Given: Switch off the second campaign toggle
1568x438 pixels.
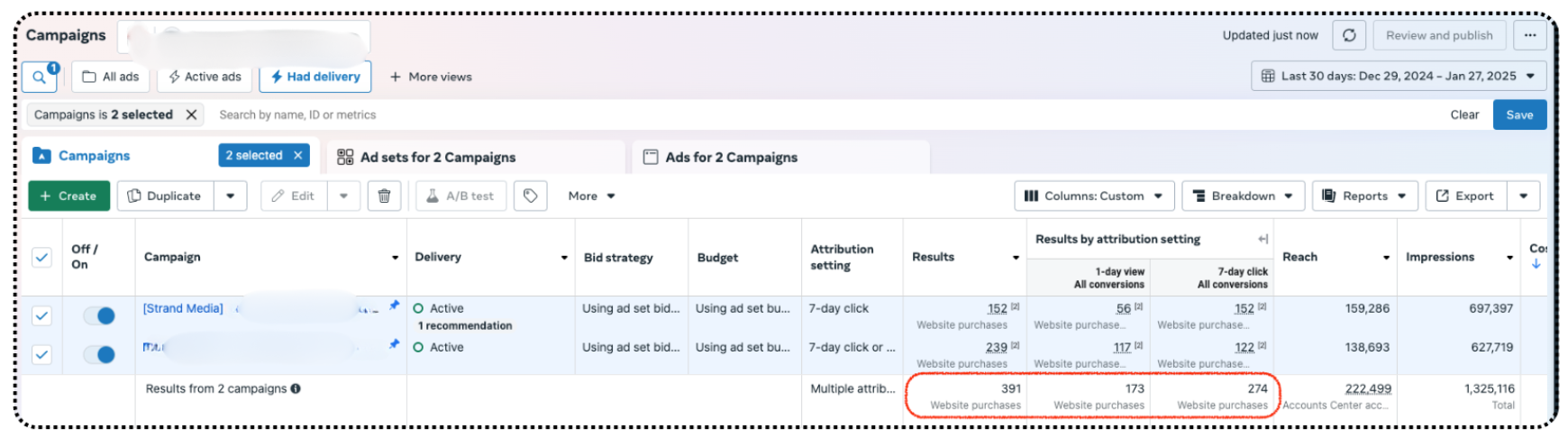Looking at the screenshot, I should point(99,354).
